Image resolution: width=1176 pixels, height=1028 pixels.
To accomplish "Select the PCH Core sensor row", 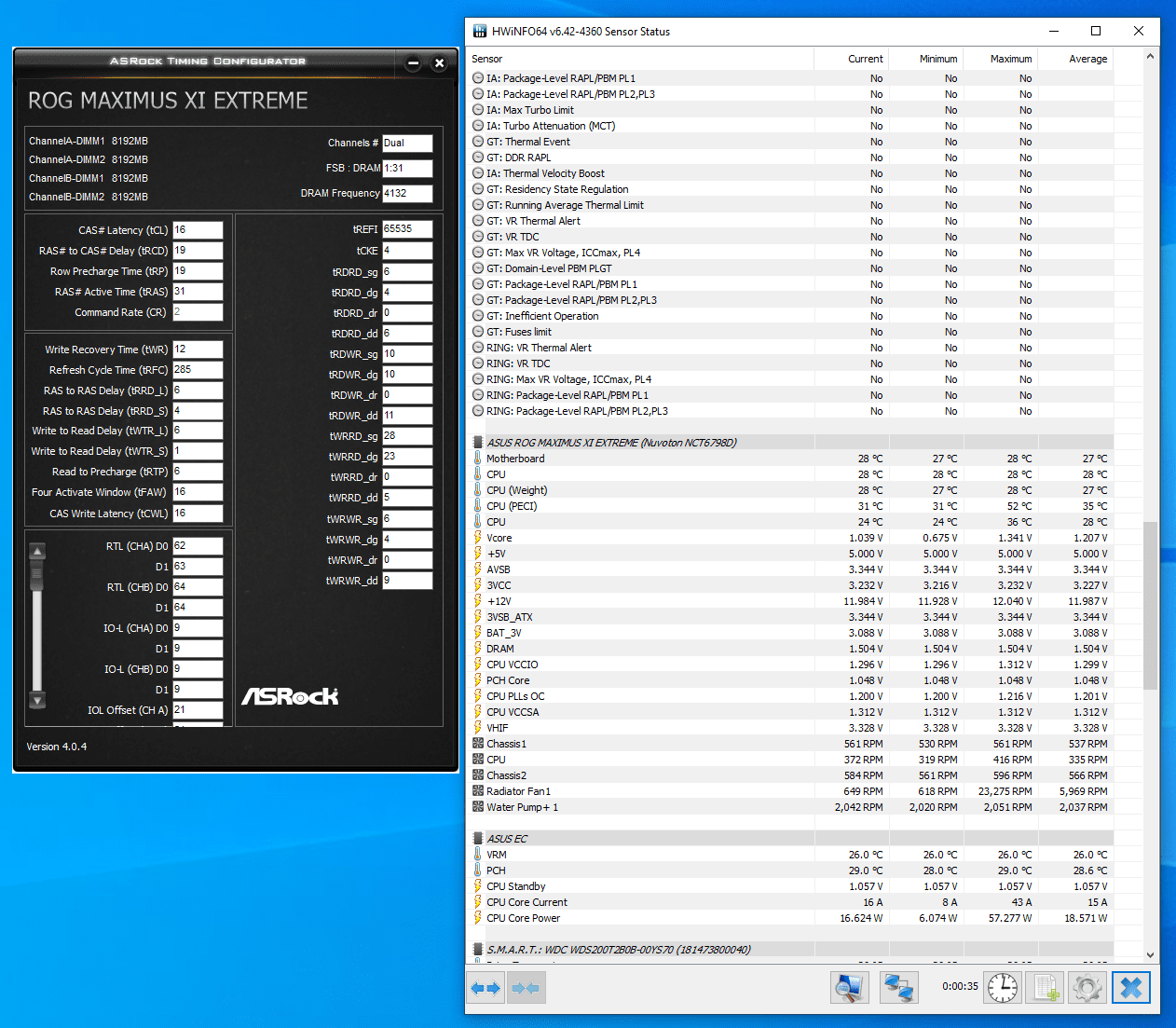I will point(792,680).
